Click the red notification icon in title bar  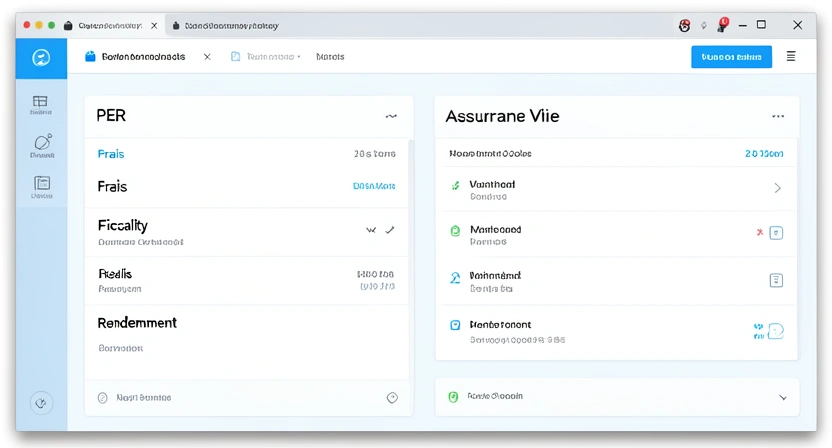pyautogui.click(x=722, y=24)
